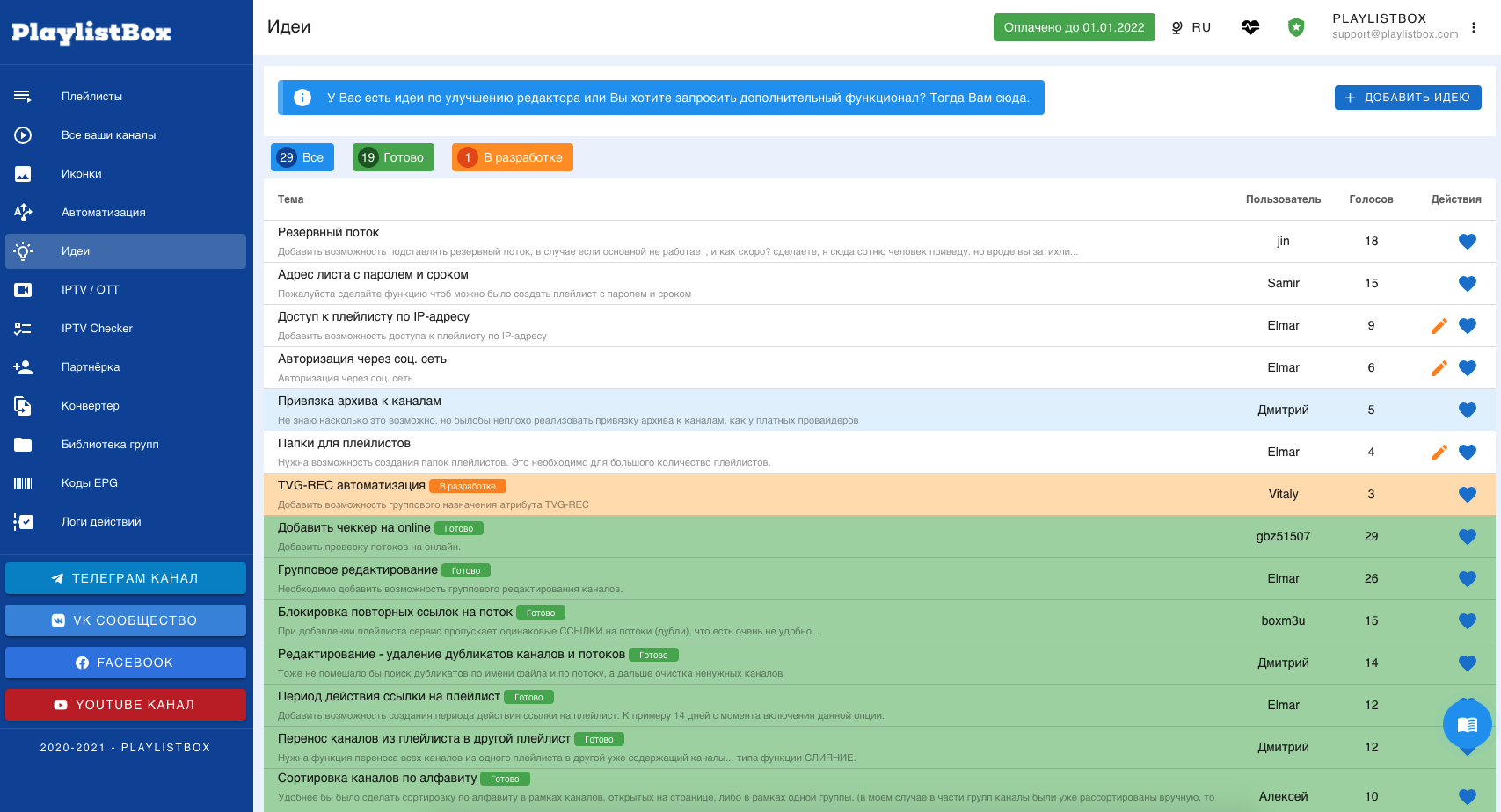Select the Период действия ссылки на плейлист row

[x=879, y=706]
